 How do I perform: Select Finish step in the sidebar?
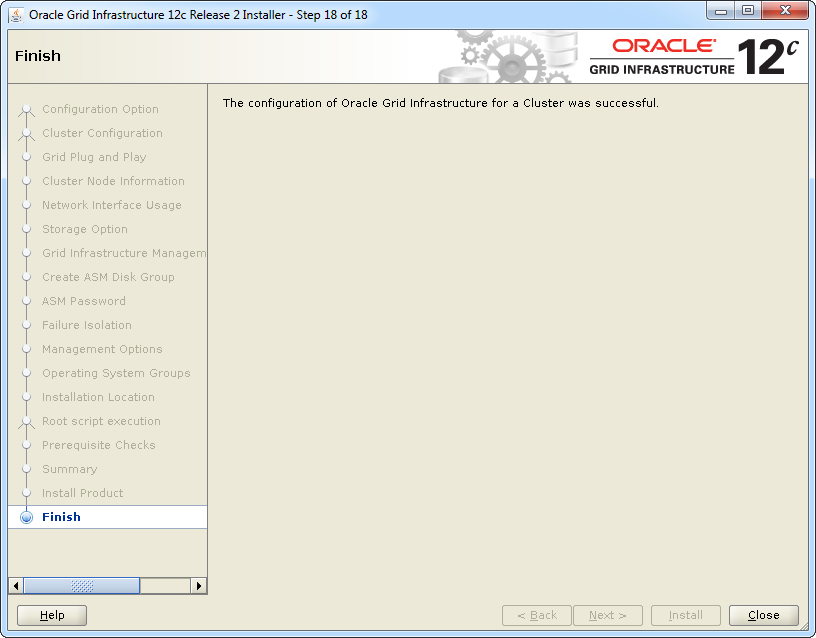click(61, 517)
